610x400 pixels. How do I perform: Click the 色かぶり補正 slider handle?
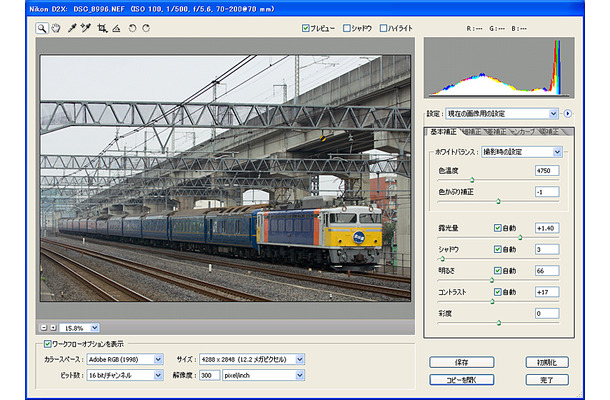click(498, 201)
